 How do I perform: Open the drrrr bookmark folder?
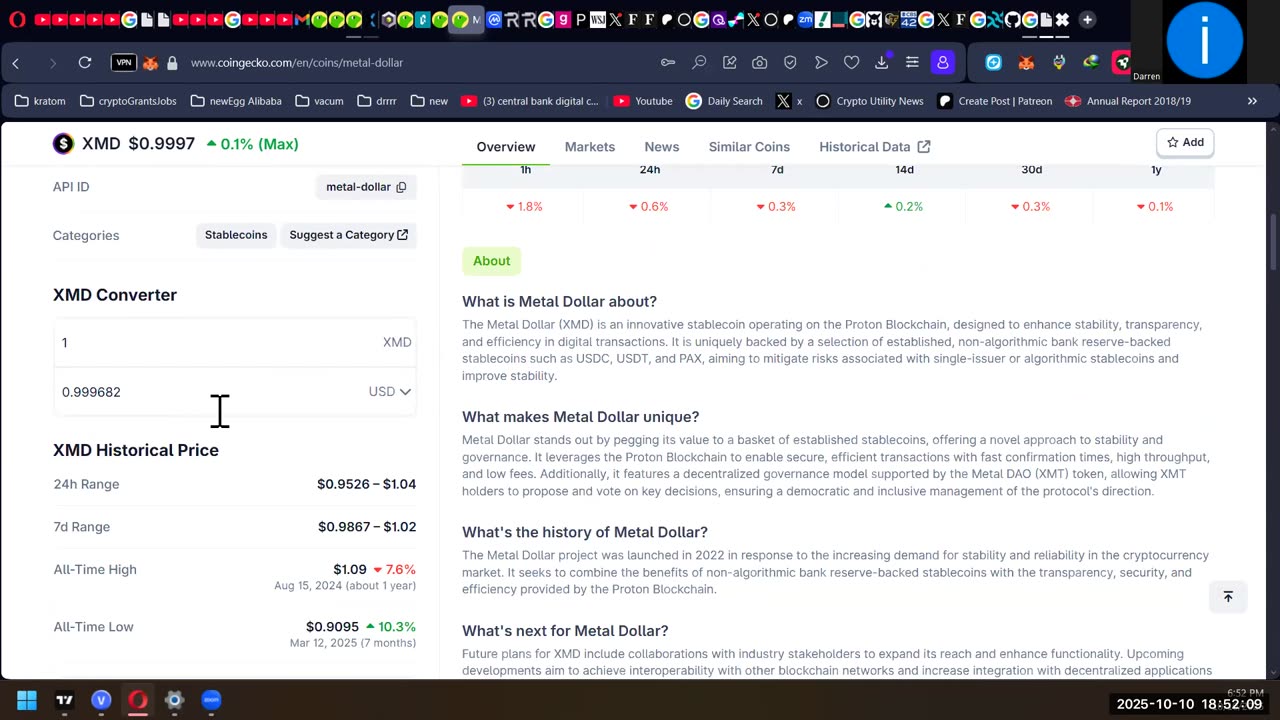click(x=376, y=101)
